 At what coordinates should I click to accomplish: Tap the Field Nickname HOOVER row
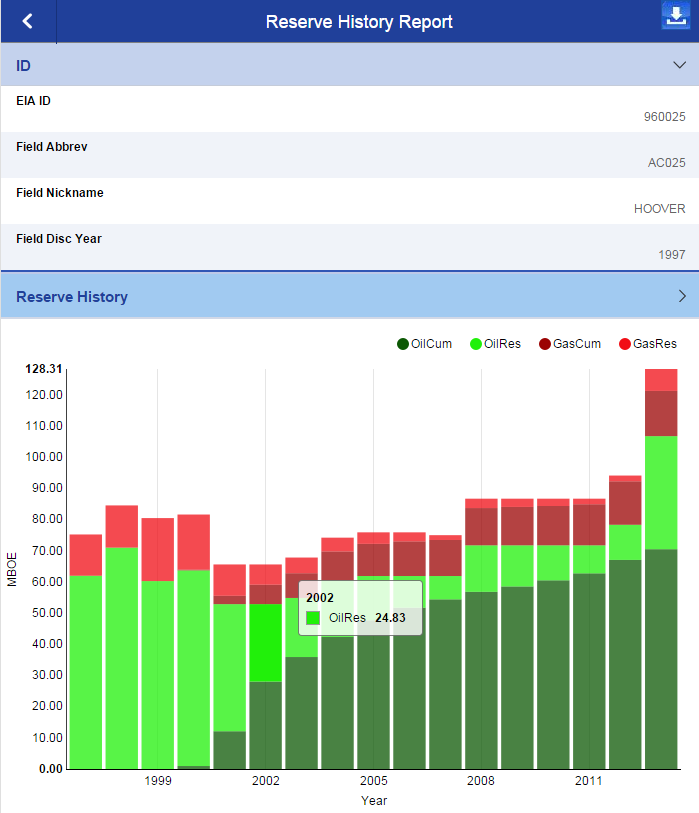tap(349, 201)
